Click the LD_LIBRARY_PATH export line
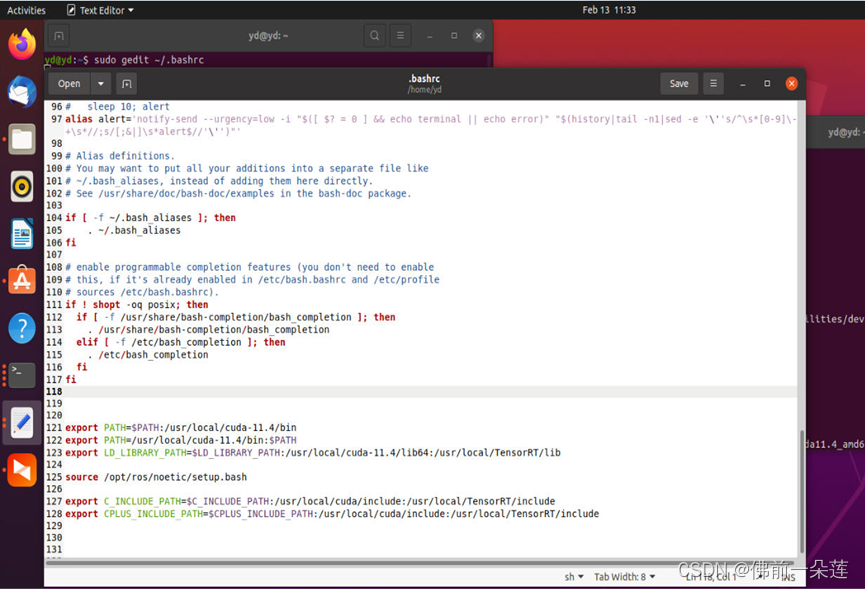 [313, 453]
